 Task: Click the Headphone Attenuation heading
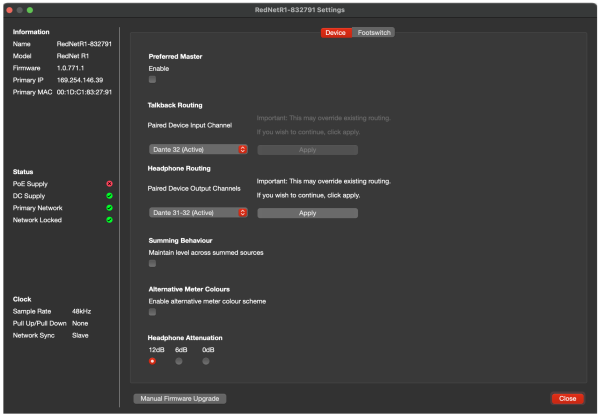(185, 338)
